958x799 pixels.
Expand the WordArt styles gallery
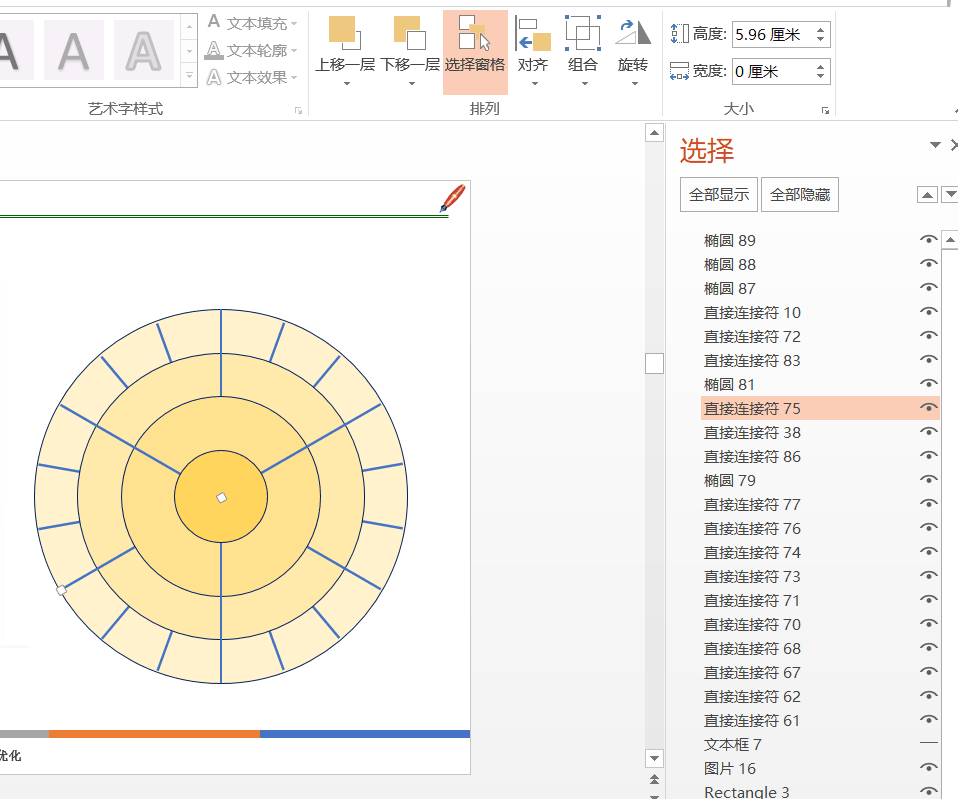click(x=189, y=76)
